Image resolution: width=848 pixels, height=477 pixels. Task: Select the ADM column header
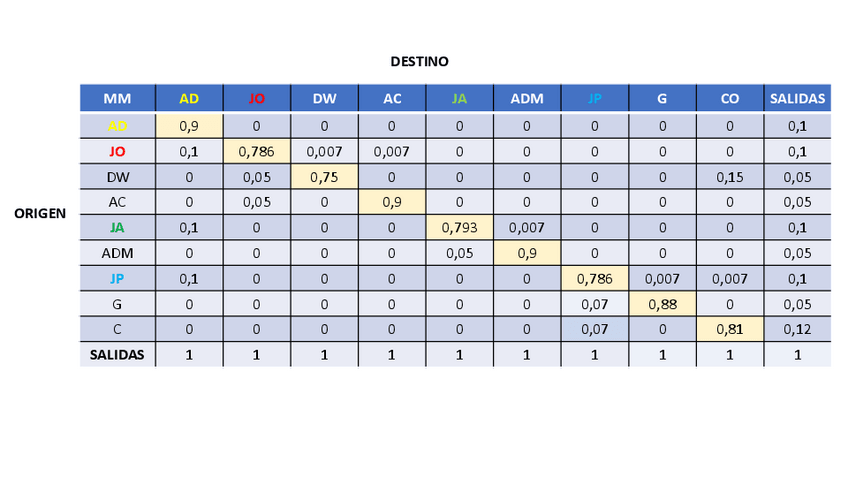[527, 98]
